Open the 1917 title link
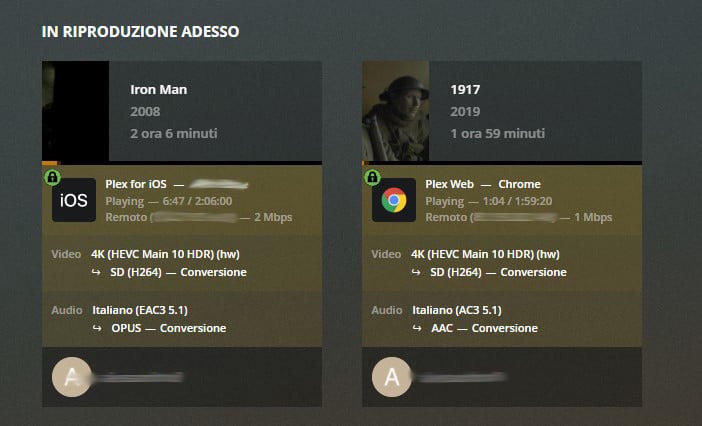The width and height of the screenshot is (702, 426). (x=464, y=90)
